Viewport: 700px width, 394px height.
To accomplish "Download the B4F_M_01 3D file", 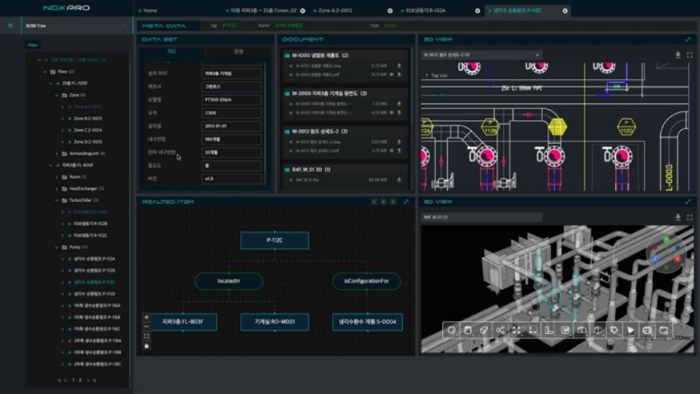I will [x=399, y=180].
